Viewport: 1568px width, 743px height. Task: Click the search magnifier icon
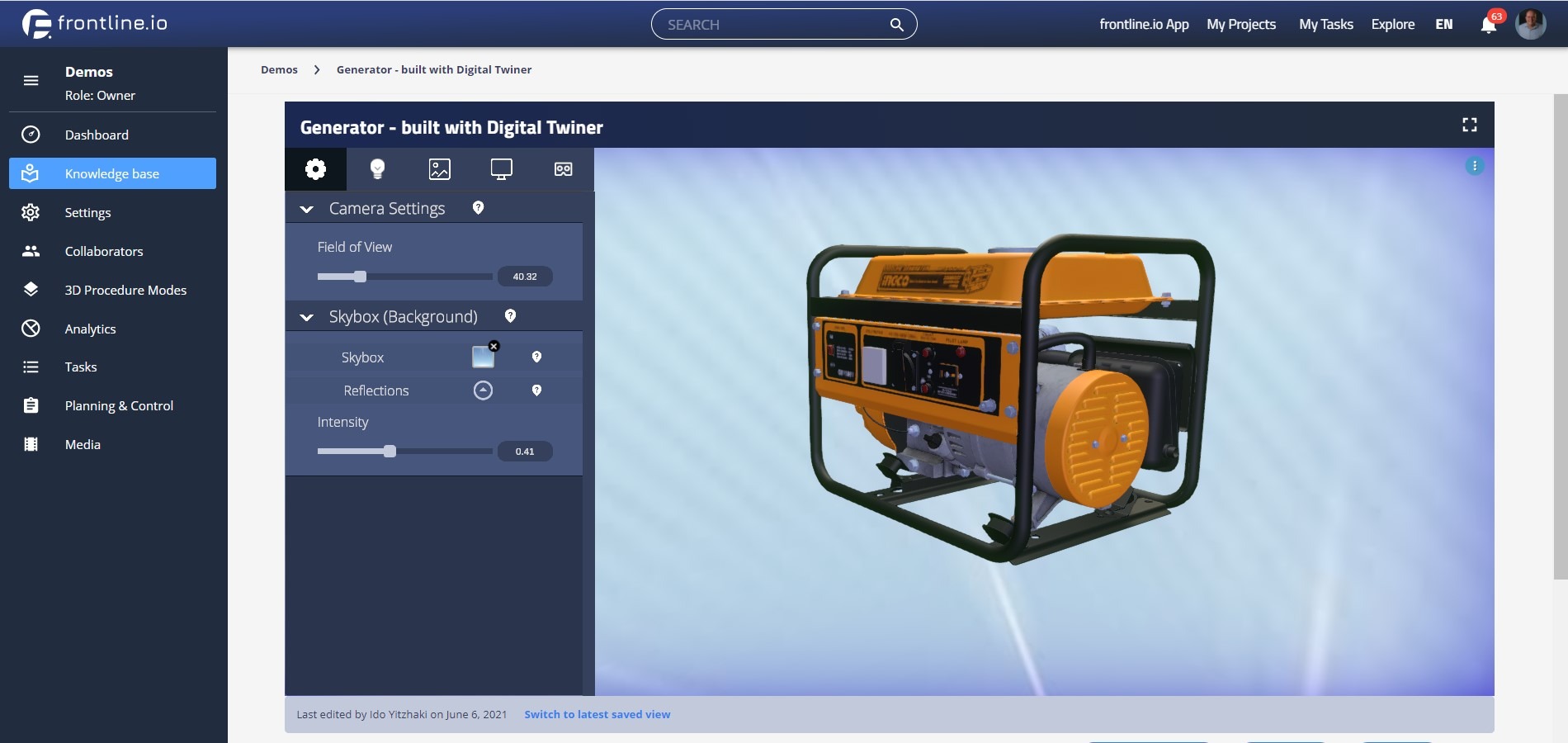tap(896, 25)
